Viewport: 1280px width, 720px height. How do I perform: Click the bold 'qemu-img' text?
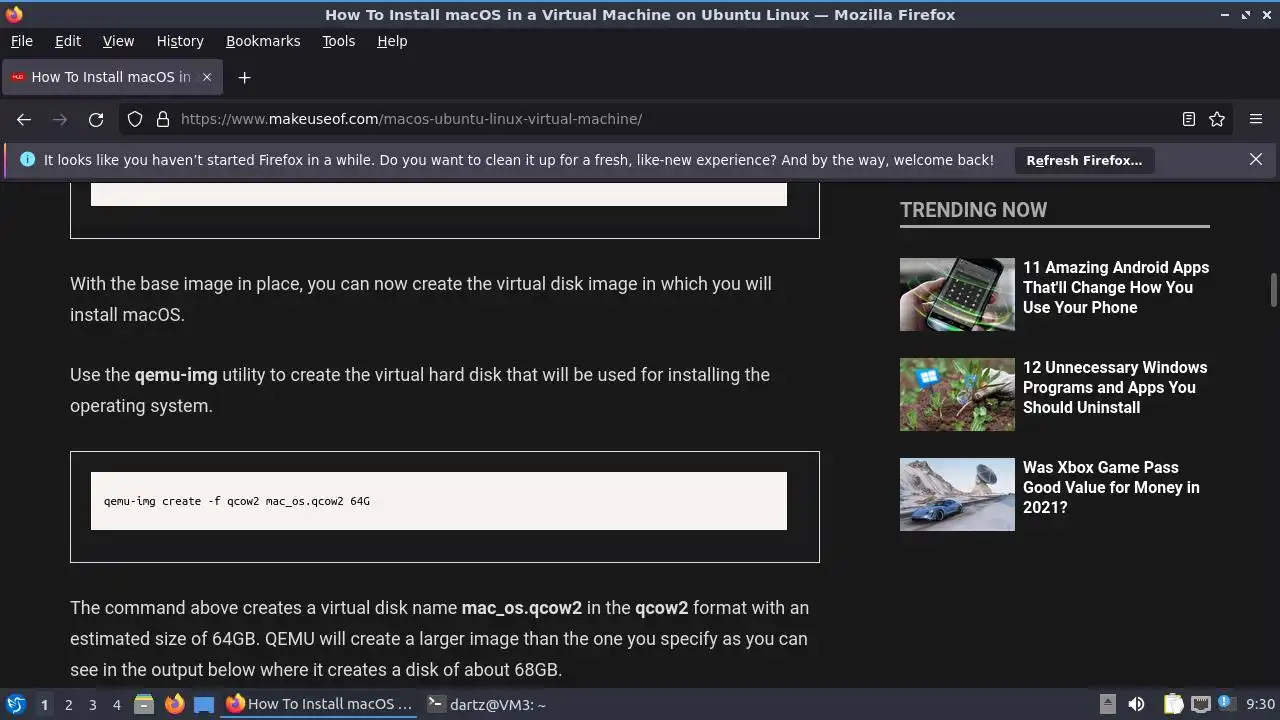pos(176,375)
